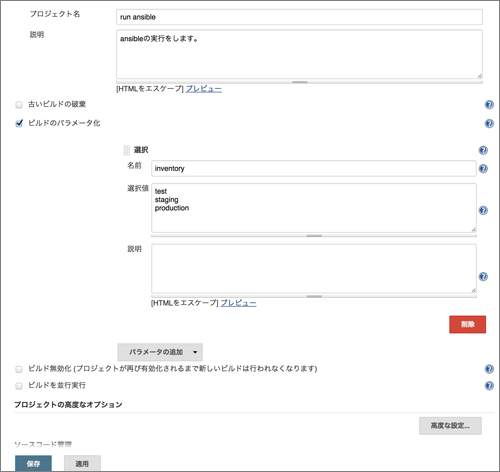The image size is (500, 472).
Task: Enable the 古いビルドの破棄 checkbox
Action: [19, 105]
